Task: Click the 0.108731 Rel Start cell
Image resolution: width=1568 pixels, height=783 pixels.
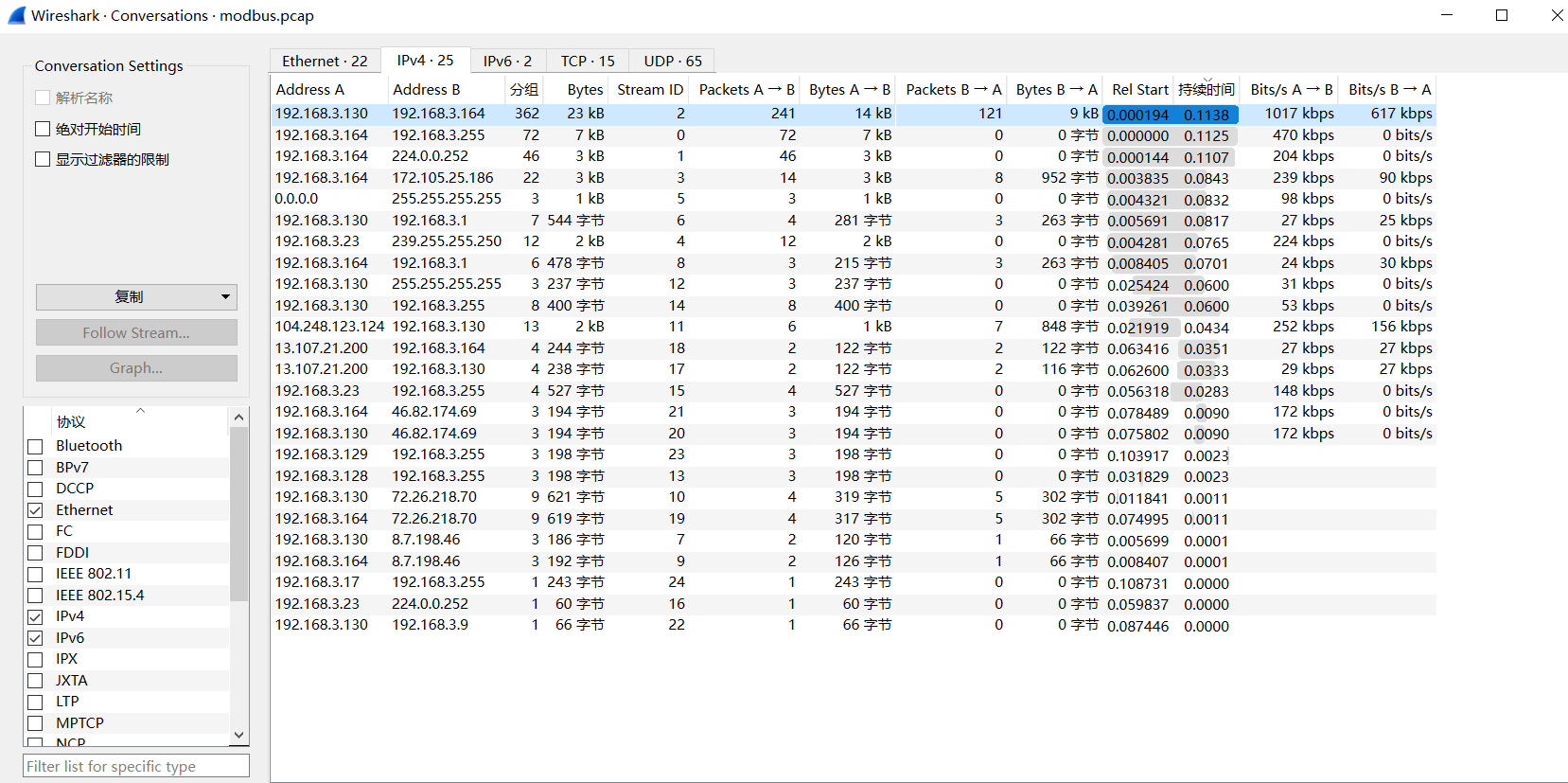Action: pos(1137,583)
